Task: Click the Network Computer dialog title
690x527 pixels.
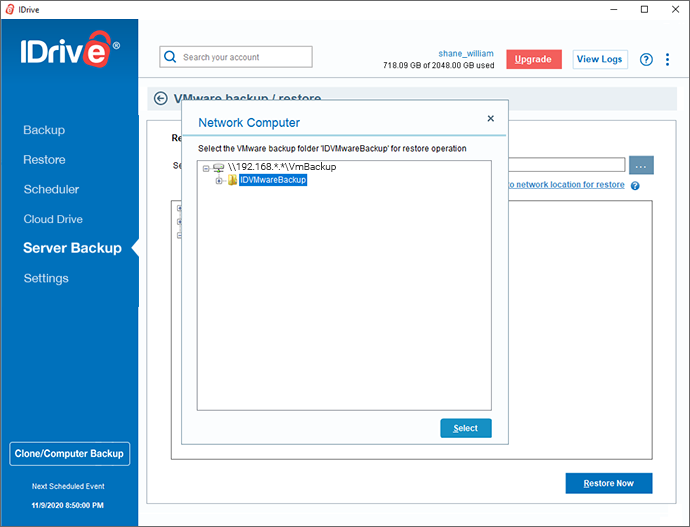Action: point(249,123)
